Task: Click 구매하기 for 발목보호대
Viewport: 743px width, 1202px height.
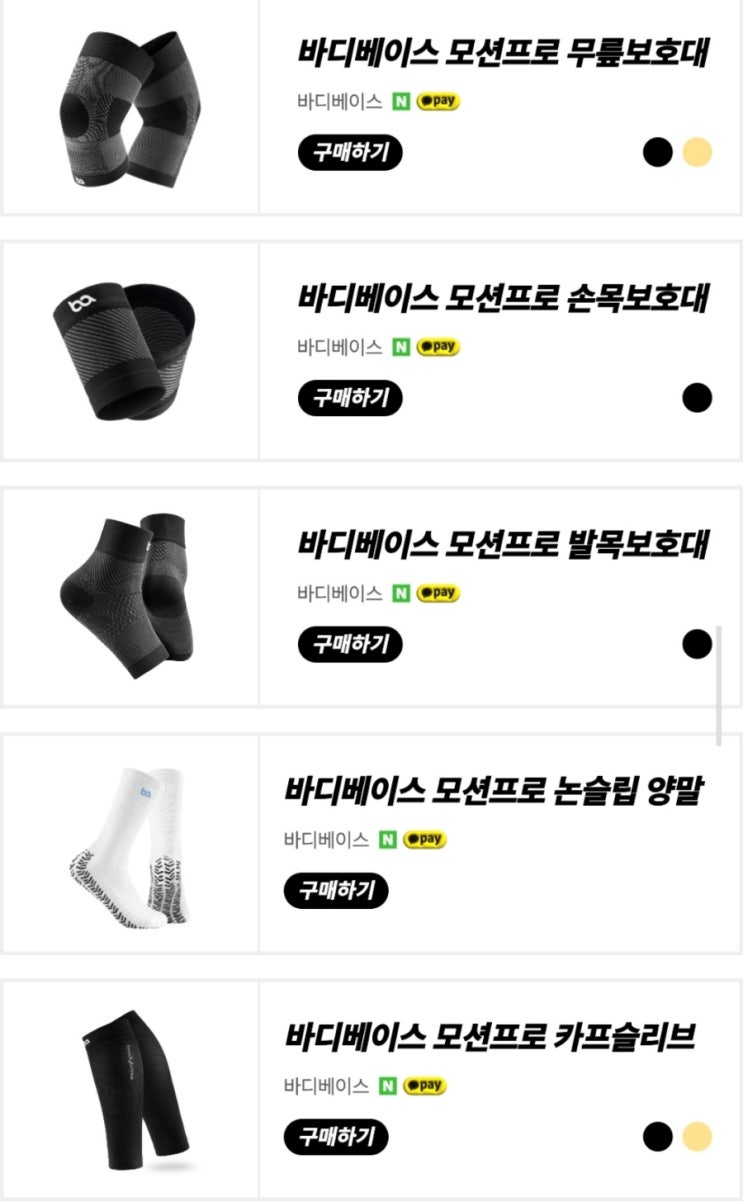Action: click(350, 644)
